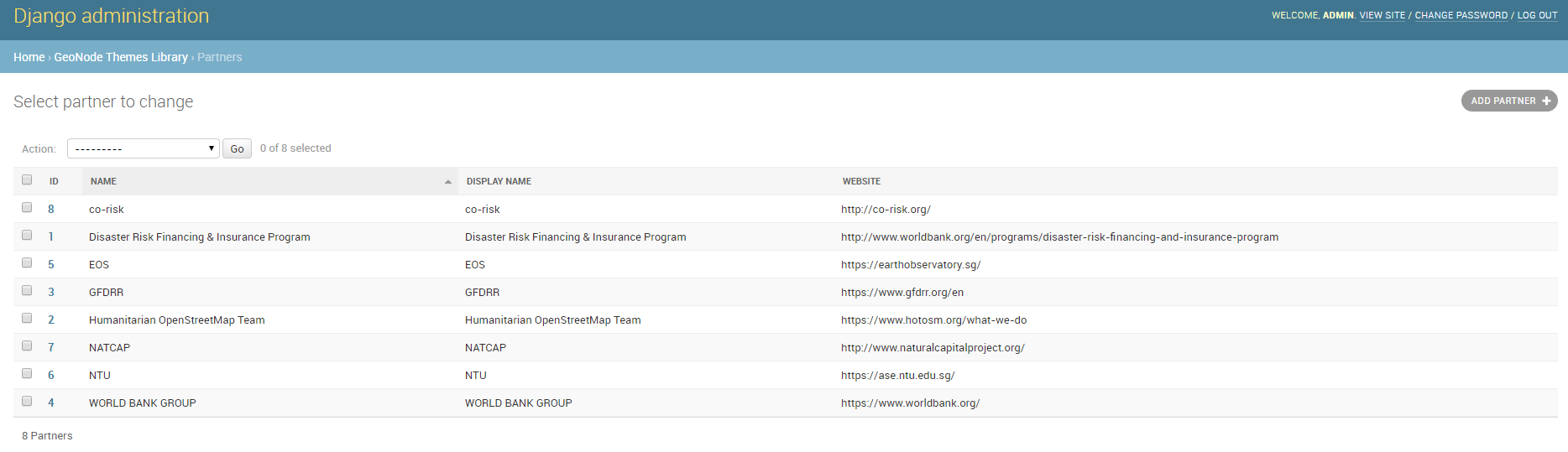
Task: Open partner ID 5 link
Action: pyautogui.click(x=51, y=264)
